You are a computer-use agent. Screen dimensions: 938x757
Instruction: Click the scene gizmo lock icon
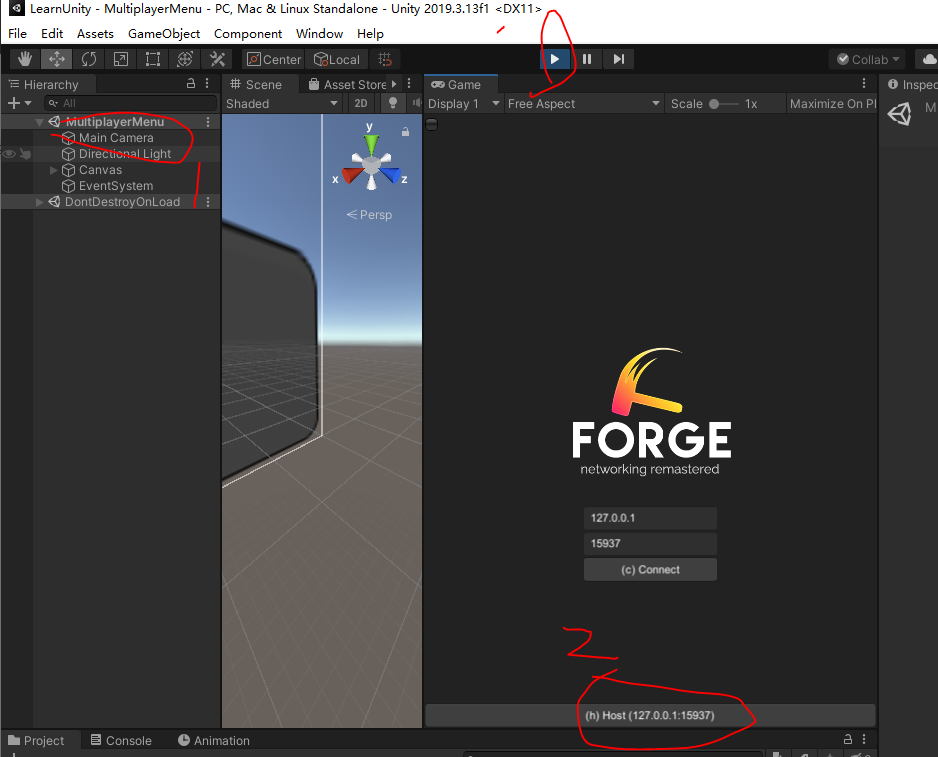405,132
